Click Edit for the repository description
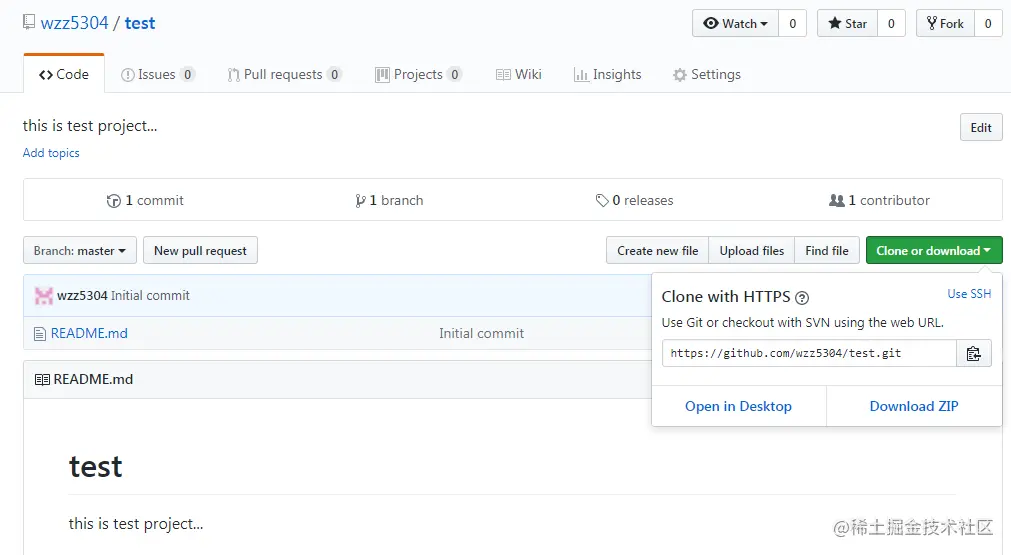Viewport: 1011px width, 555px height. tap(981, 128)
